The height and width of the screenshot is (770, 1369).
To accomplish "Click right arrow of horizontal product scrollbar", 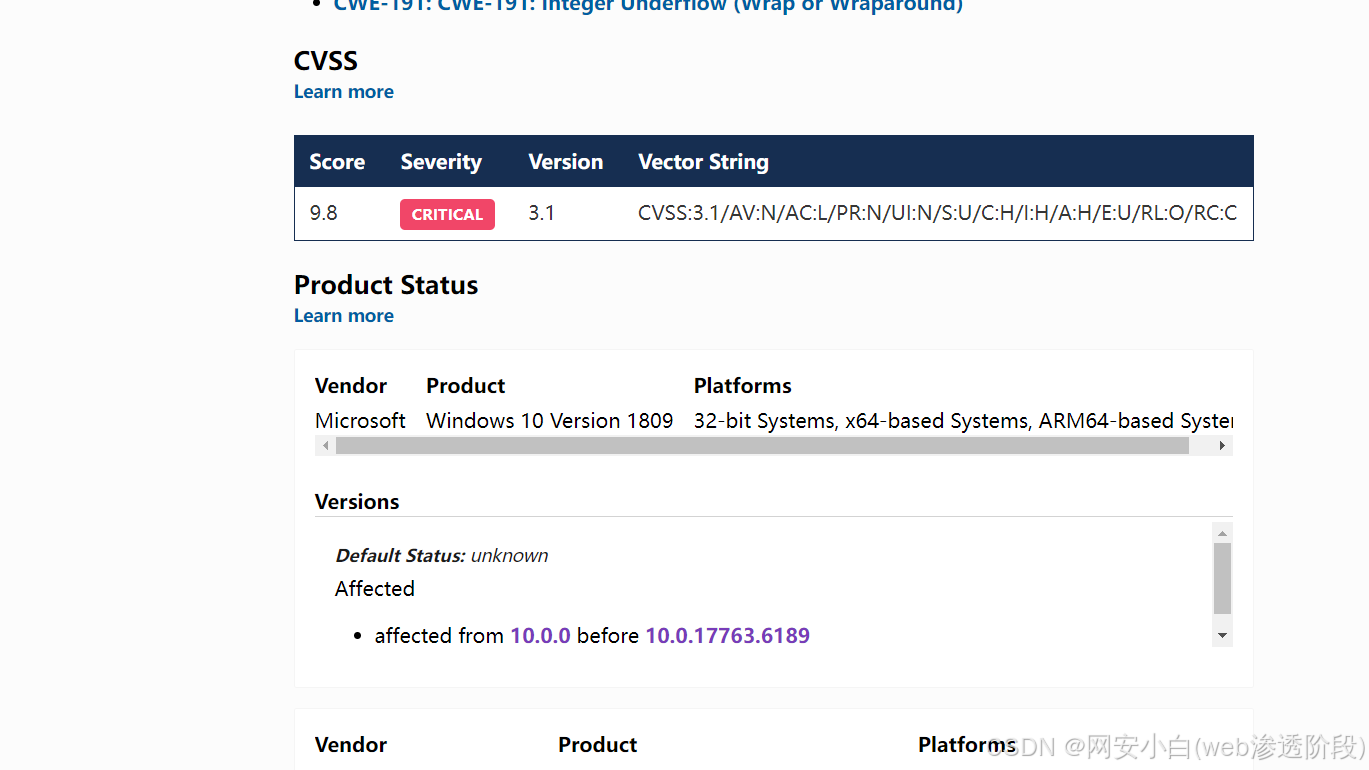I will (x=1222, y=446).
